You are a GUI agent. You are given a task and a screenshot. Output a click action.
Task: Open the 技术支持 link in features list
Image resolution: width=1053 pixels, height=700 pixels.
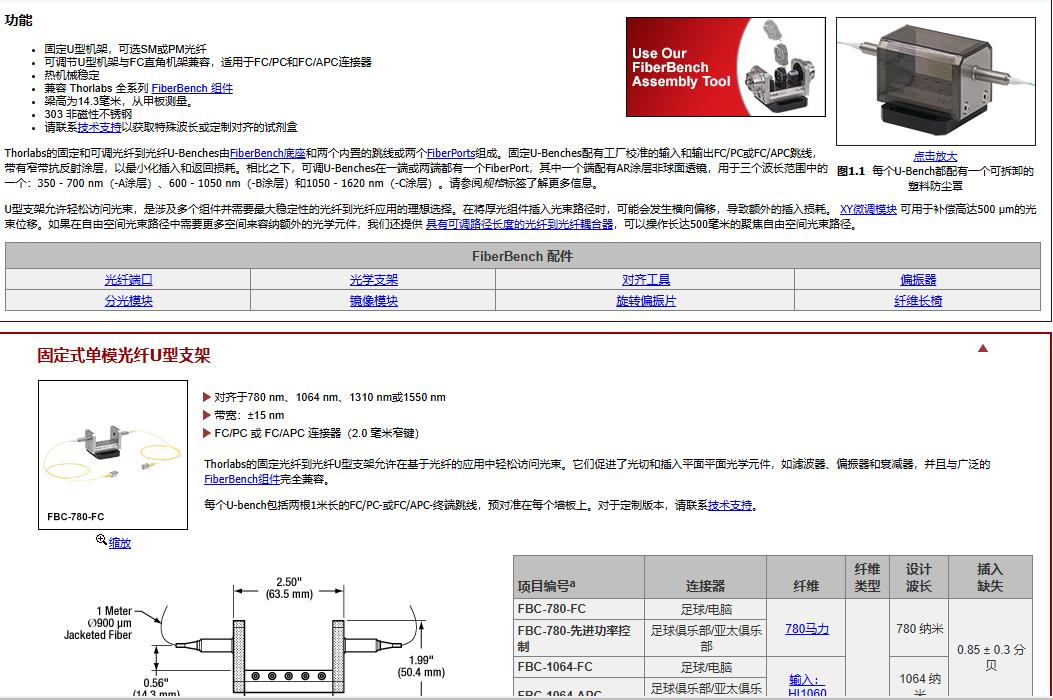(x=99, y=127)
